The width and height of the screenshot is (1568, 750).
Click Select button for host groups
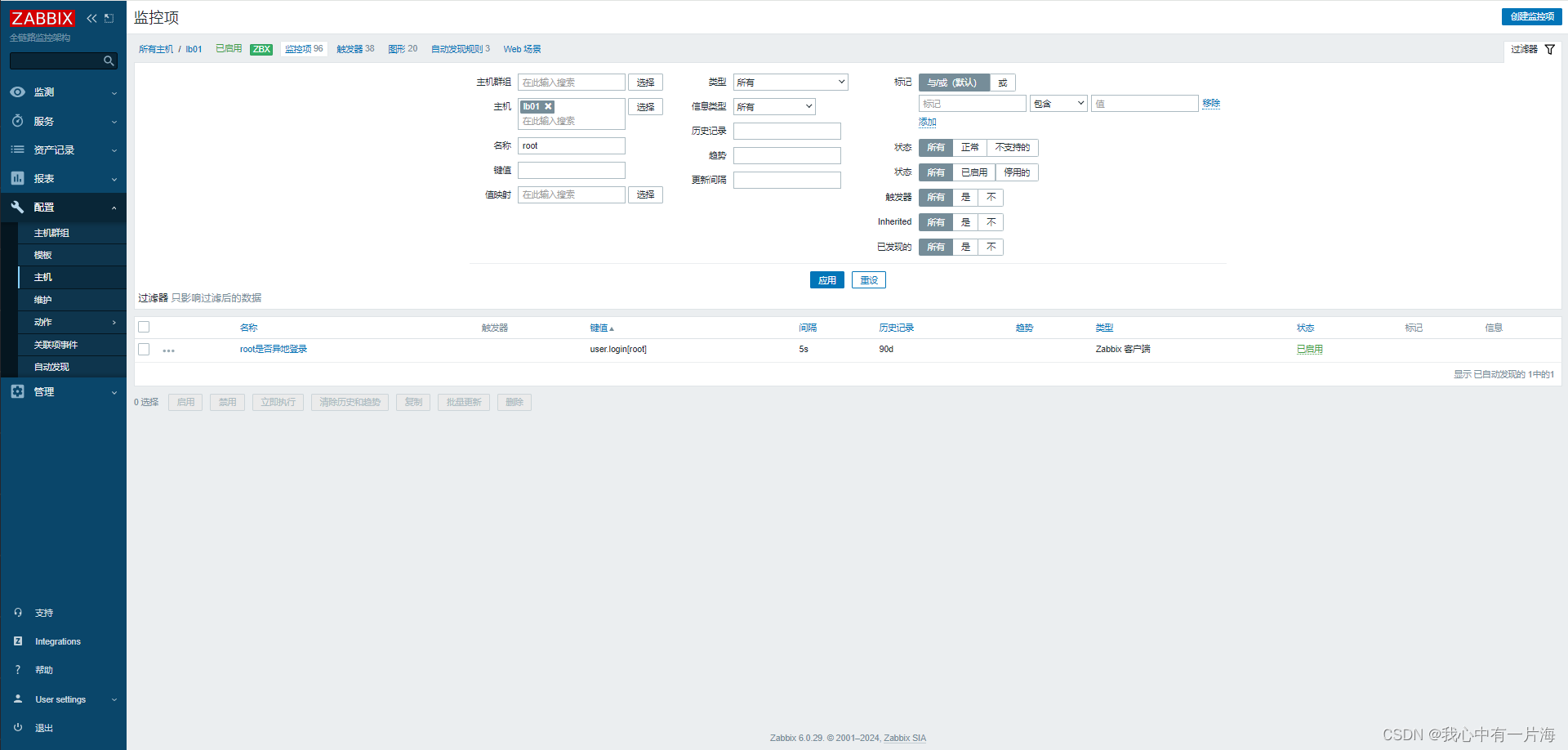click(645, 82)
